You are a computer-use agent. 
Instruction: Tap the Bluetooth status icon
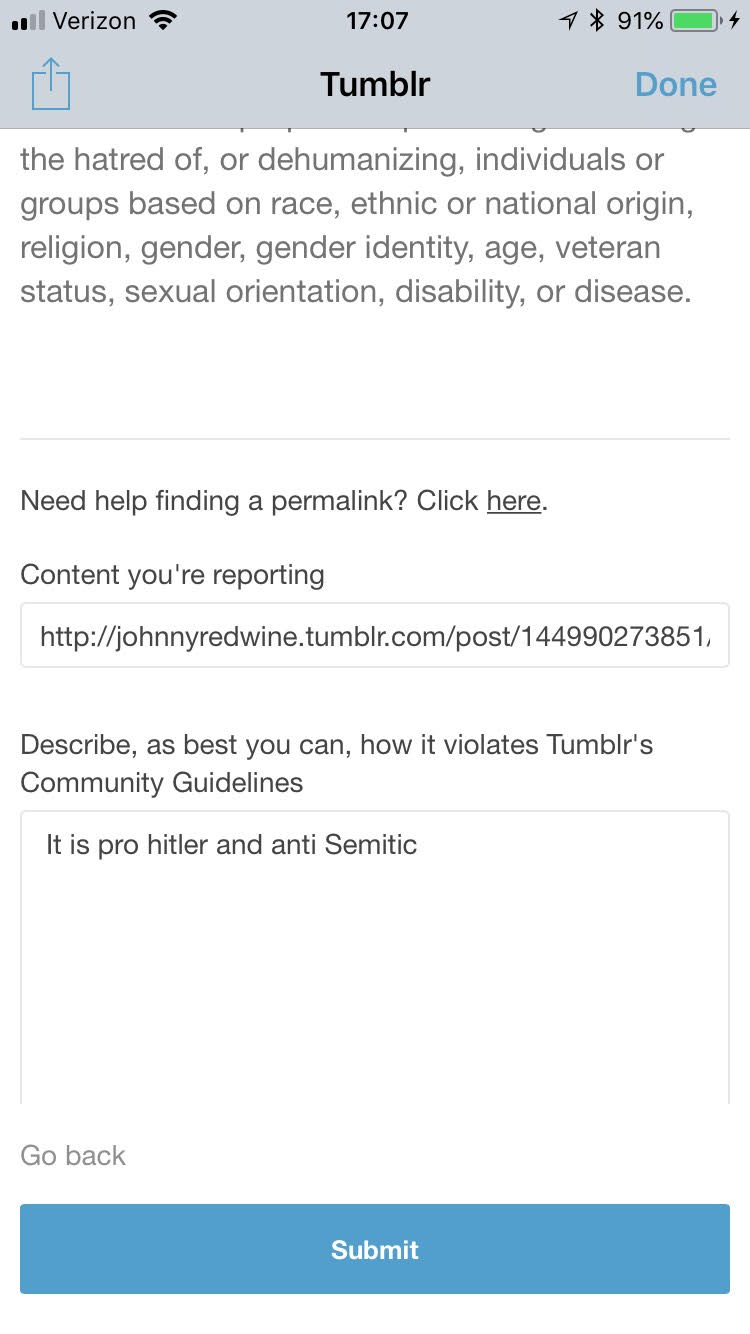click(x=597, y=20)
